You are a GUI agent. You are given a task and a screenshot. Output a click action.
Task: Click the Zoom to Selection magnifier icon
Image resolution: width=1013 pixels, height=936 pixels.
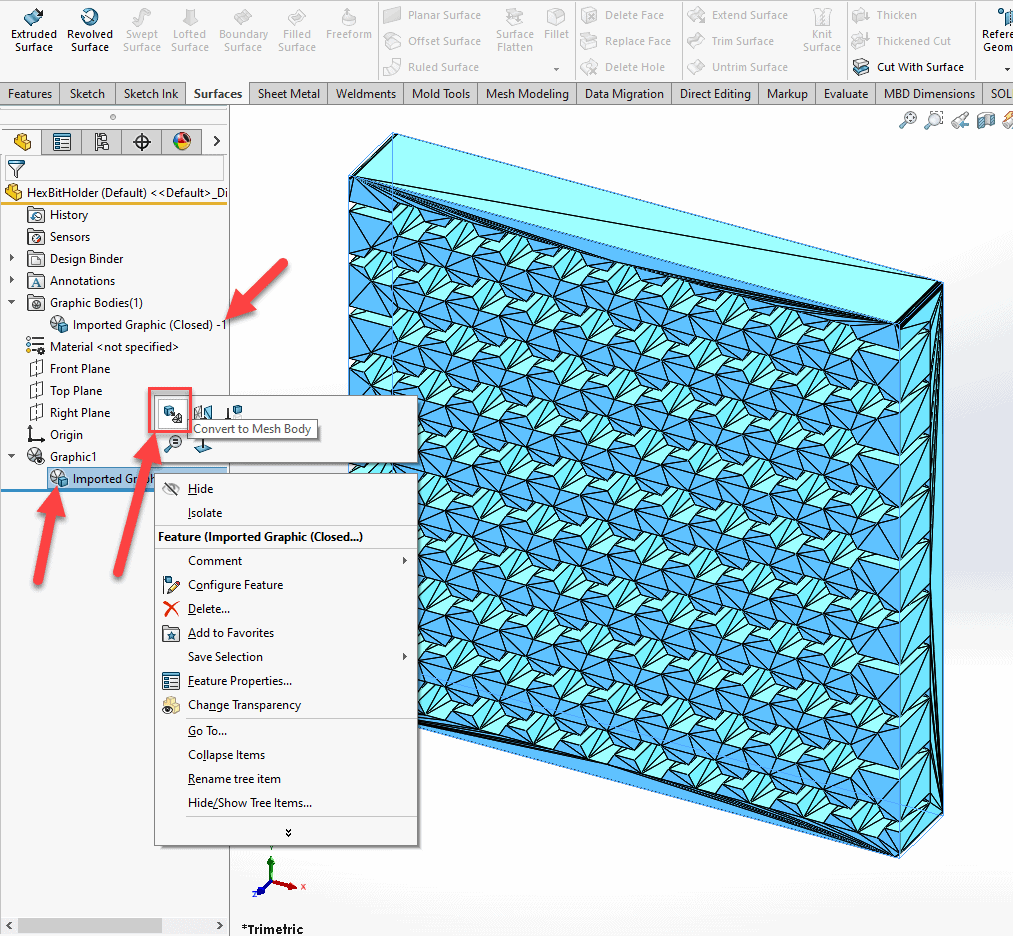[172, 444]
